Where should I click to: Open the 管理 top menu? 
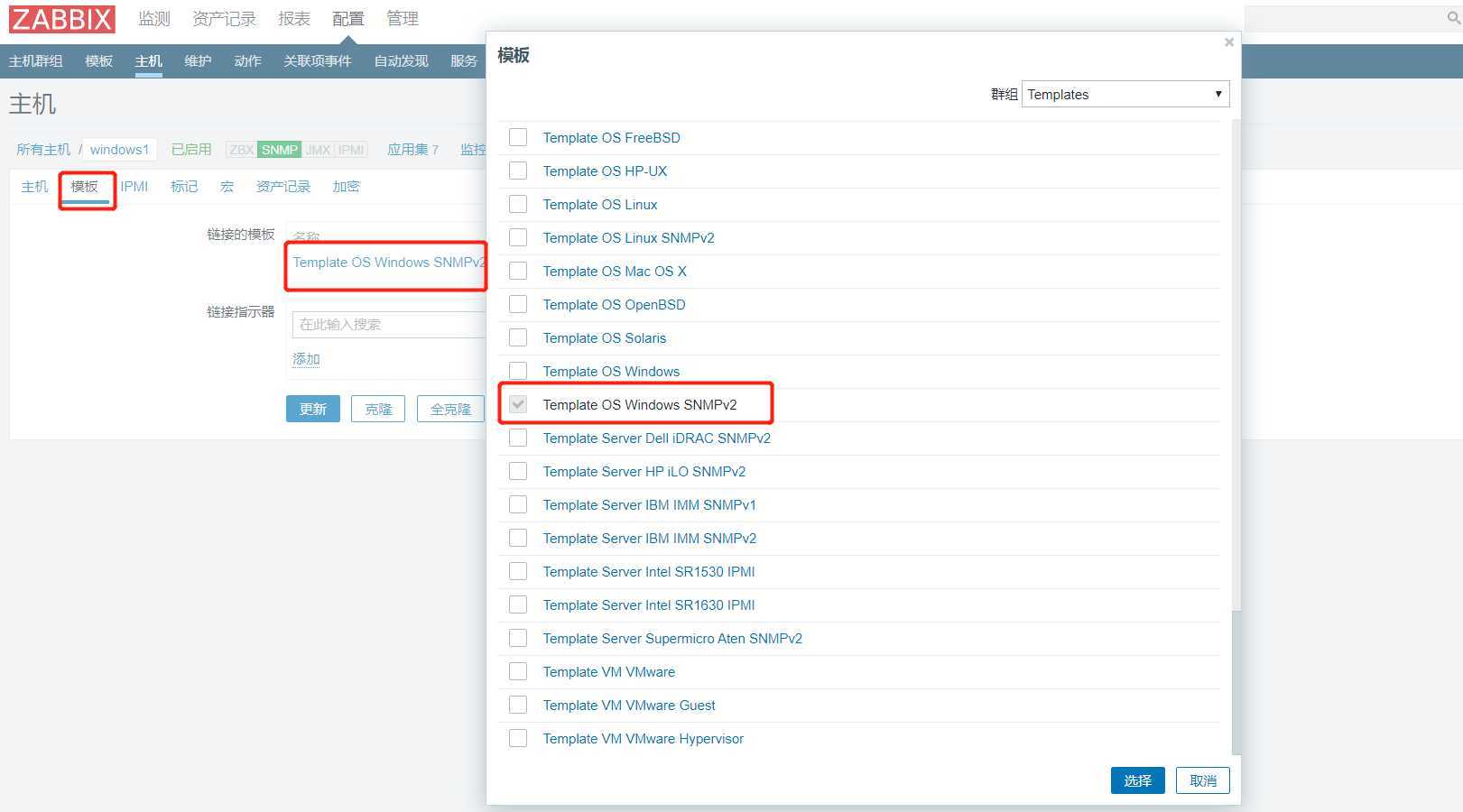403,18
